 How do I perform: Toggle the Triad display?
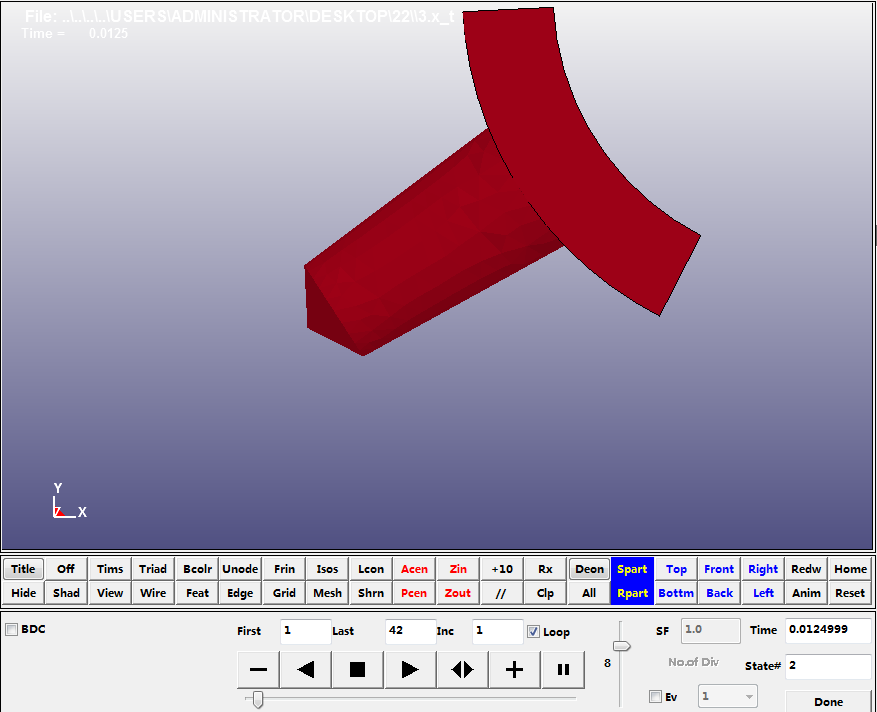(153, 569)
